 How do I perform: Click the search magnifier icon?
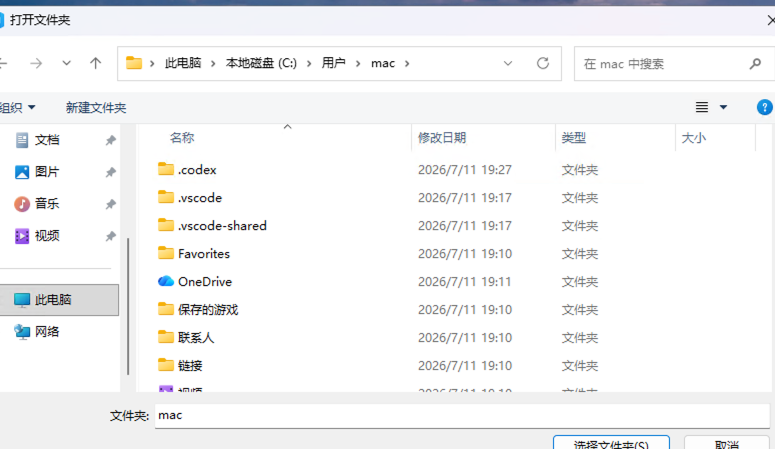755,64
